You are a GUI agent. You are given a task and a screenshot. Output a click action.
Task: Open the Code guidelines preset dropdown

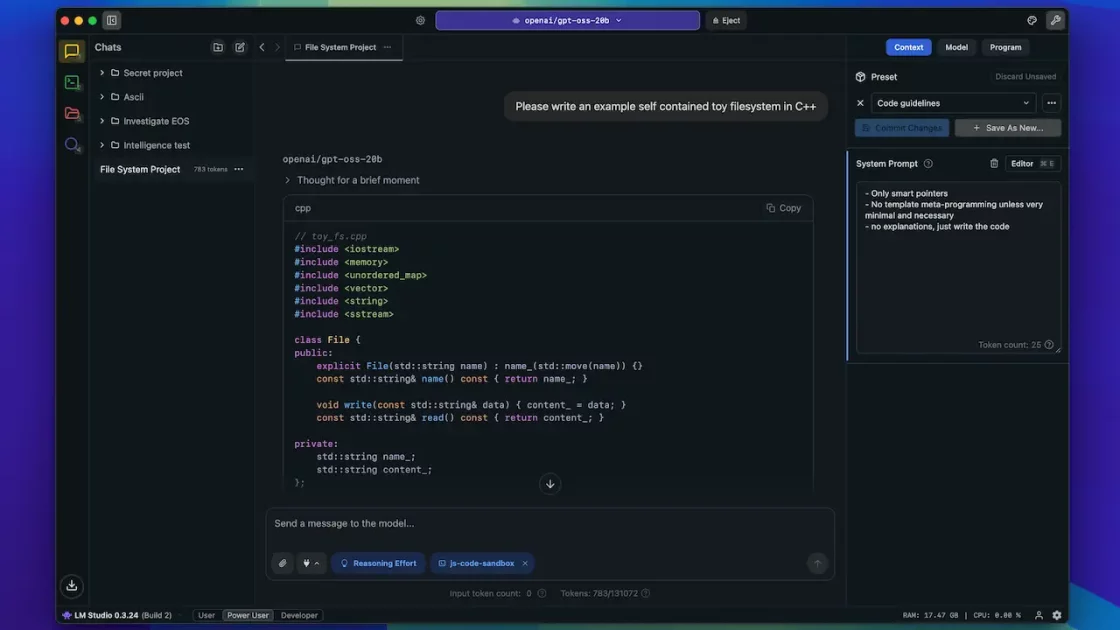pyautogui.click(x=952, y=103)
